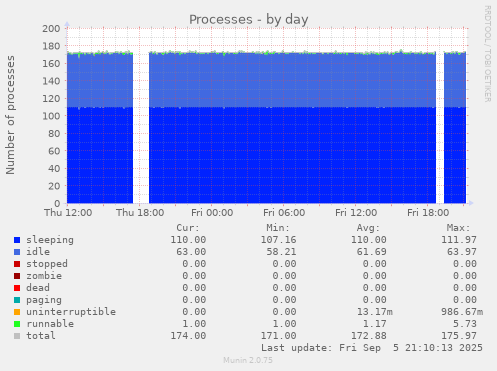497x371 pixels.
Task: Click the runnable Avg value 1.17
Action: point(375,324)
